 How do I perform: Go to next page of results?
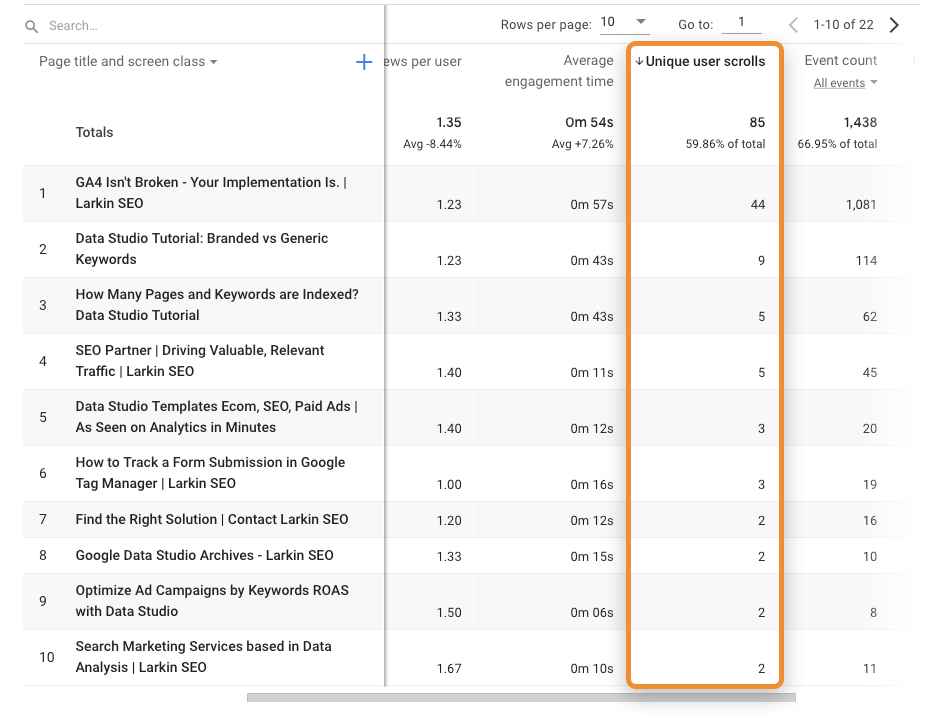[x=894, y=25]
